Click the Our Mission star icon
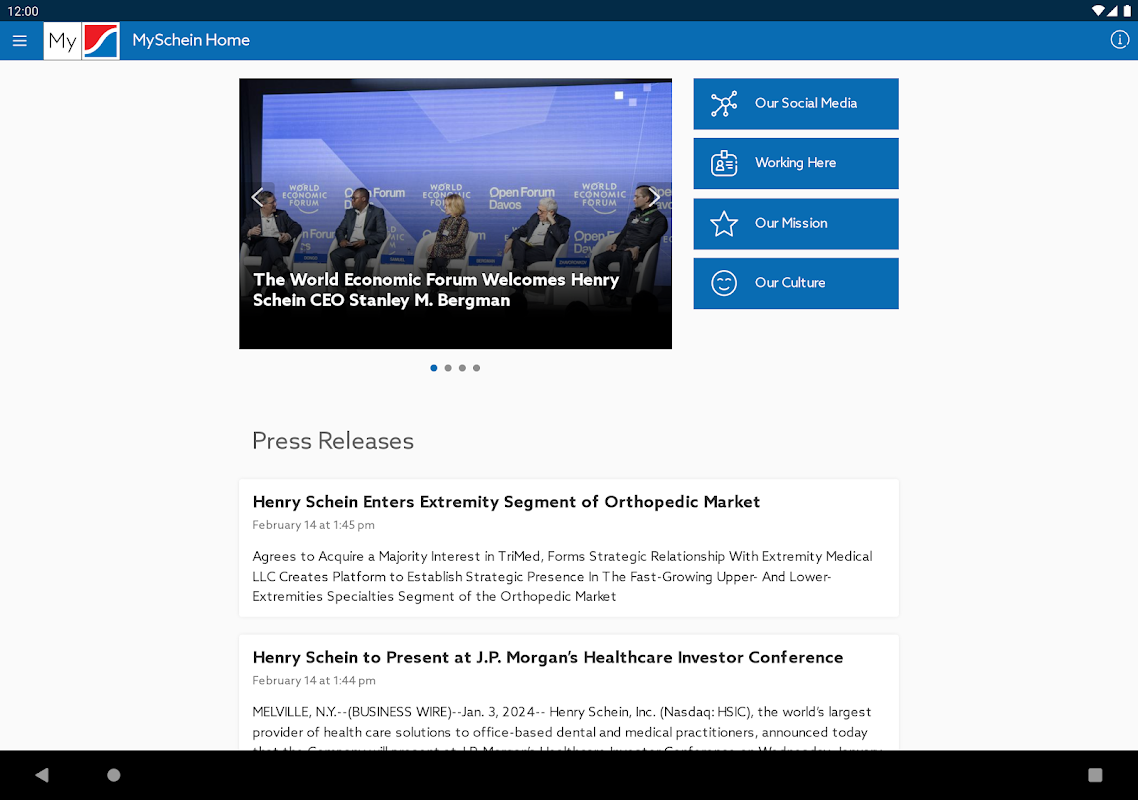Viewport: 1138px width, 800px height. tap(724, 224)
